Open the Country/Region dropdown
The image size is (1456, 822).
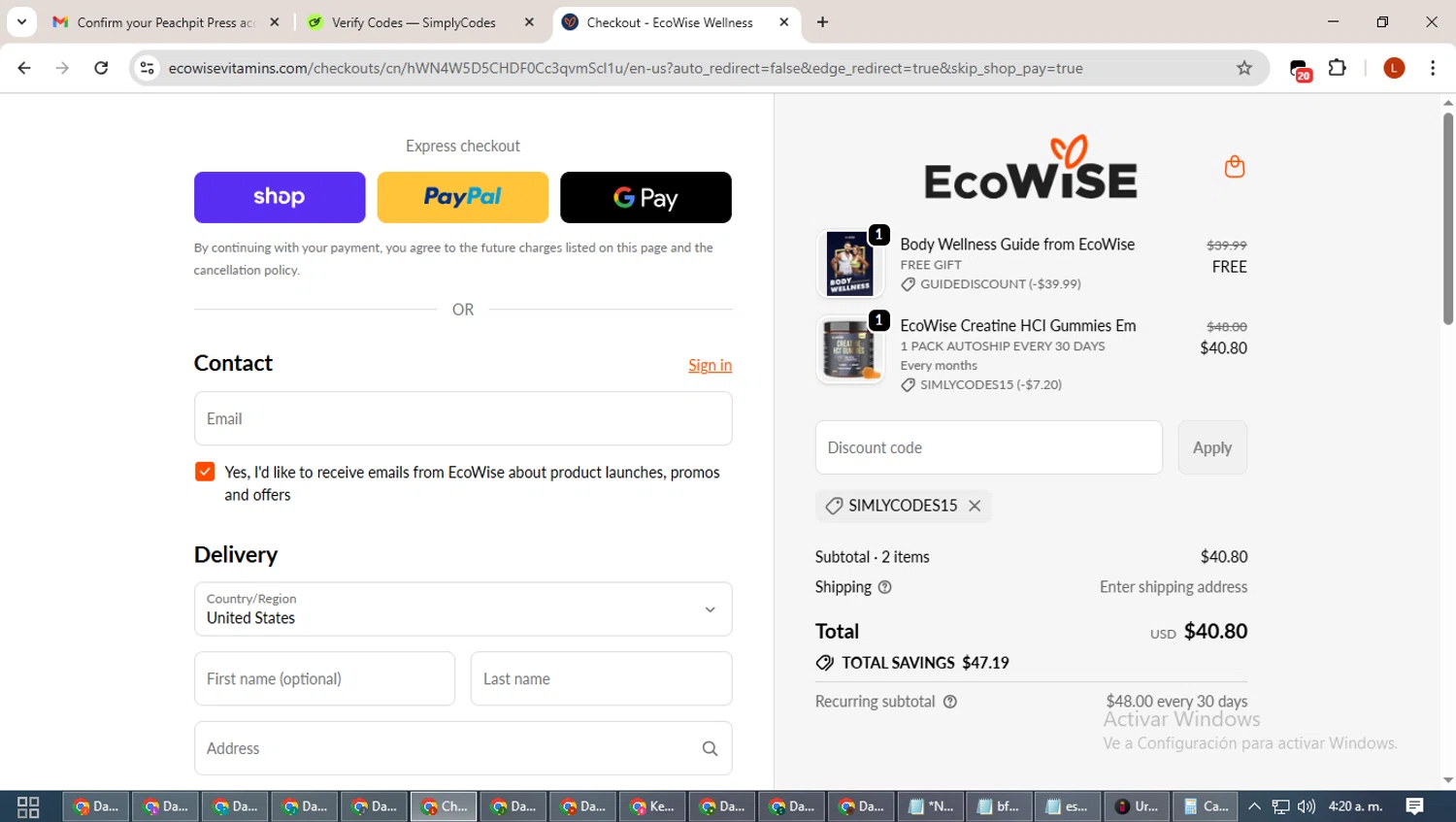click(x=463, y=608)
